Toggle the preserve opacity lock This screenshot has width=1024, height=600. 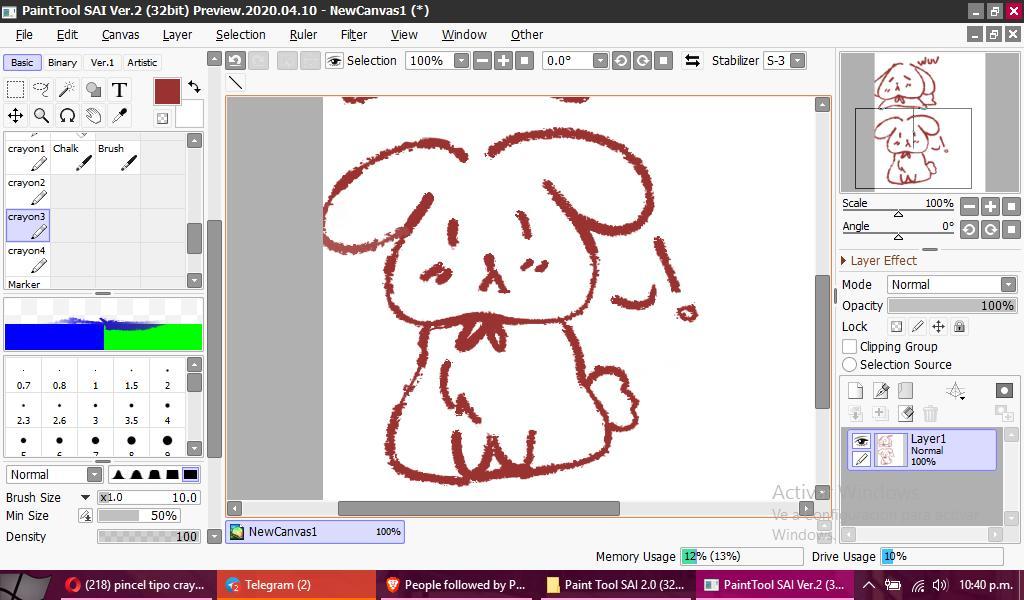tap(897, 326)
